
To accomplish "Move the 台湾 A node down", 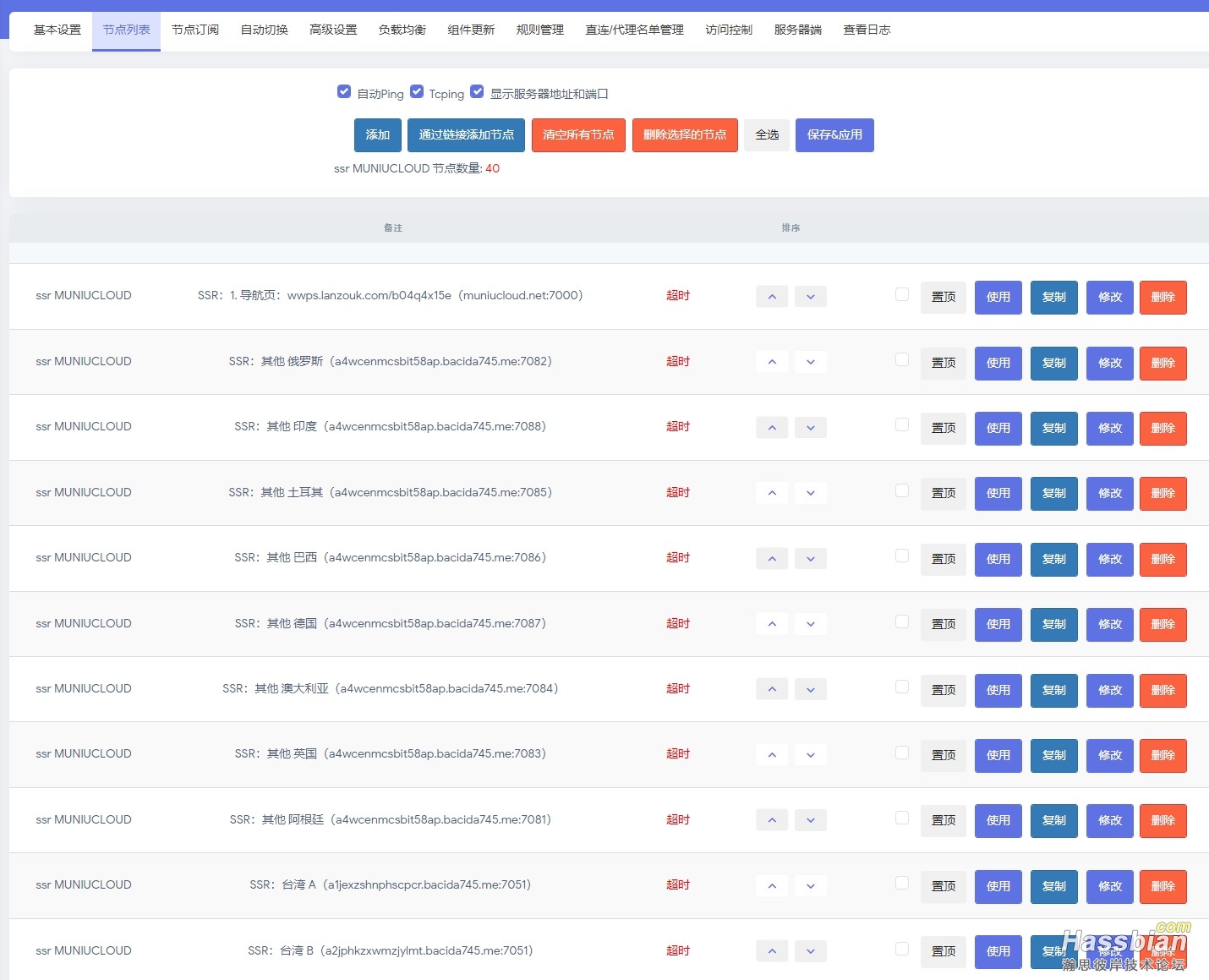I will (811, 886).
